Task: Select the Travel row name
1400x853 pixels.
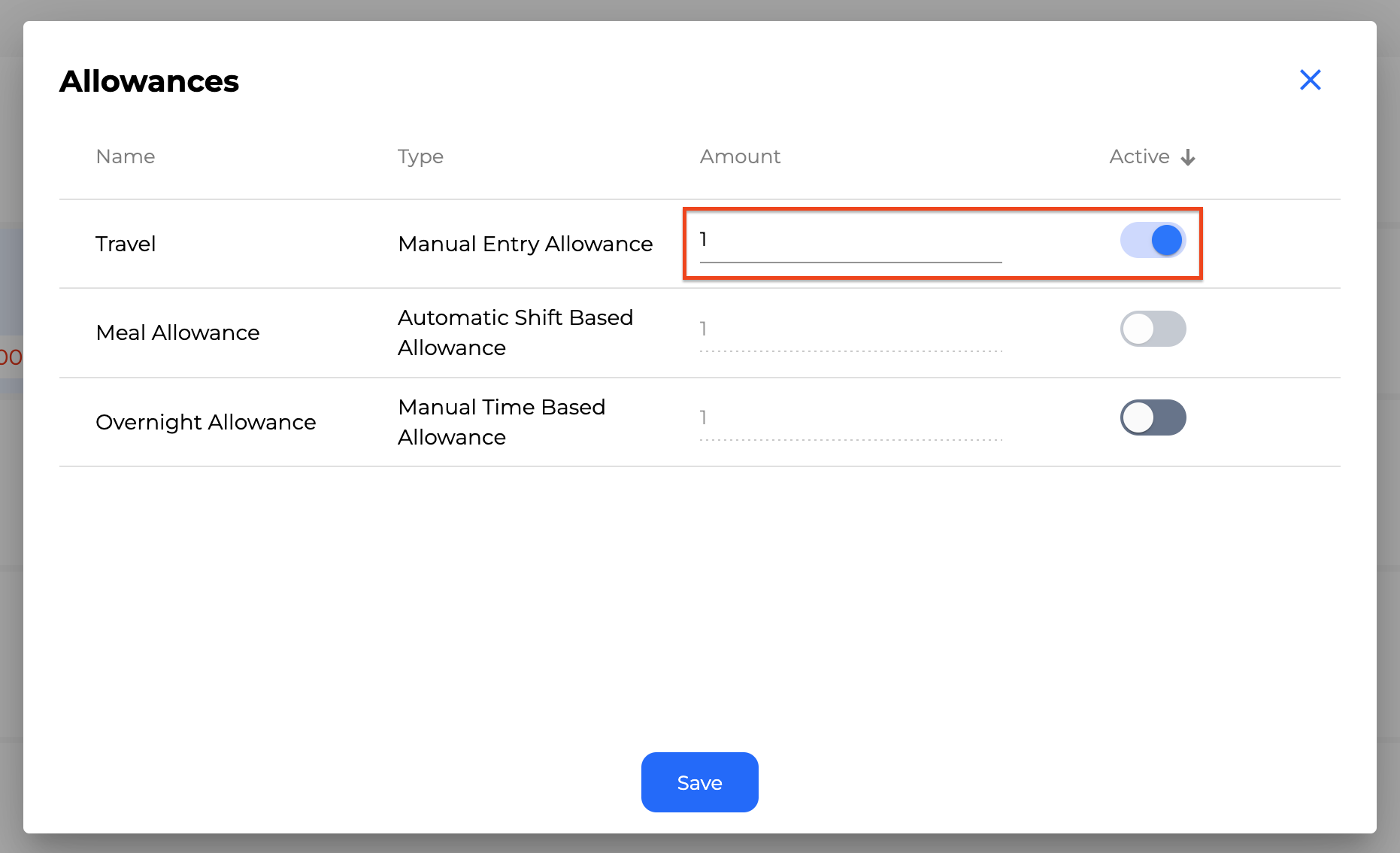Action: (126, 244)
